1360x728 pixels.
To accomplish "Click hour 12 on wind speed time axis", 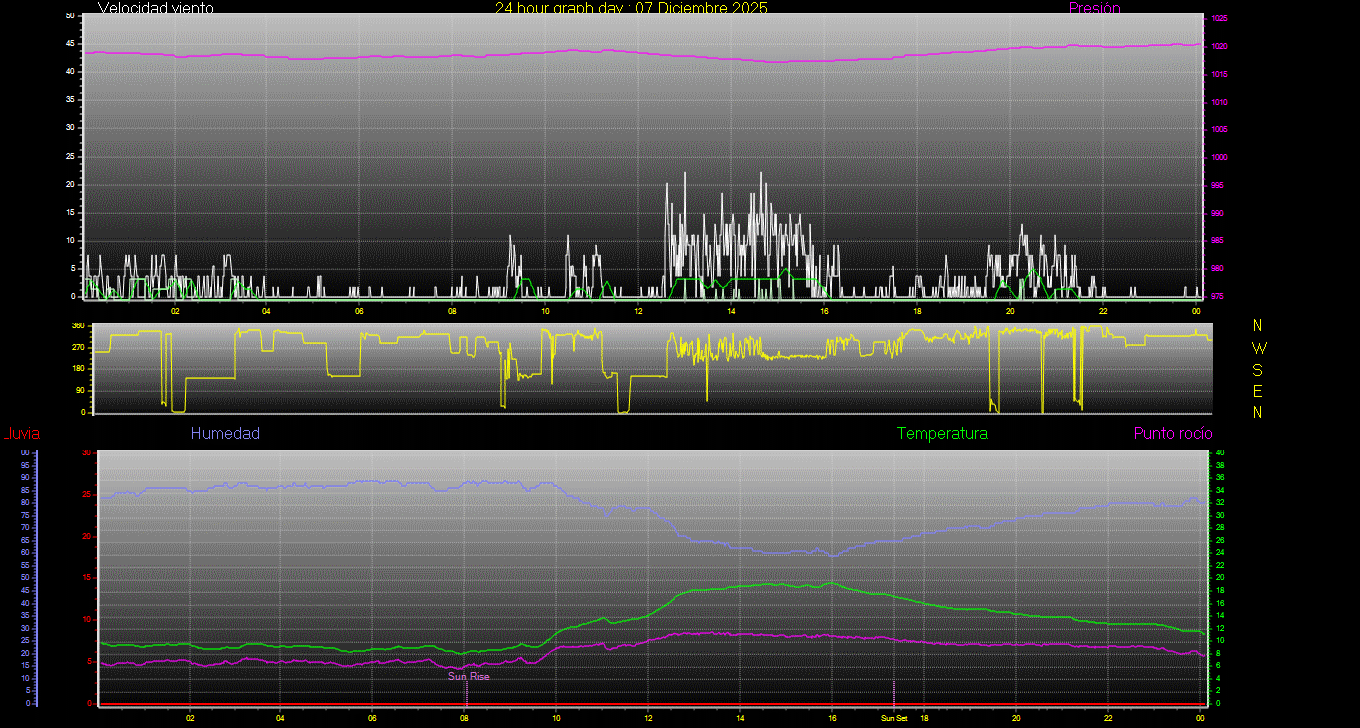I will [x=638, y=310].
